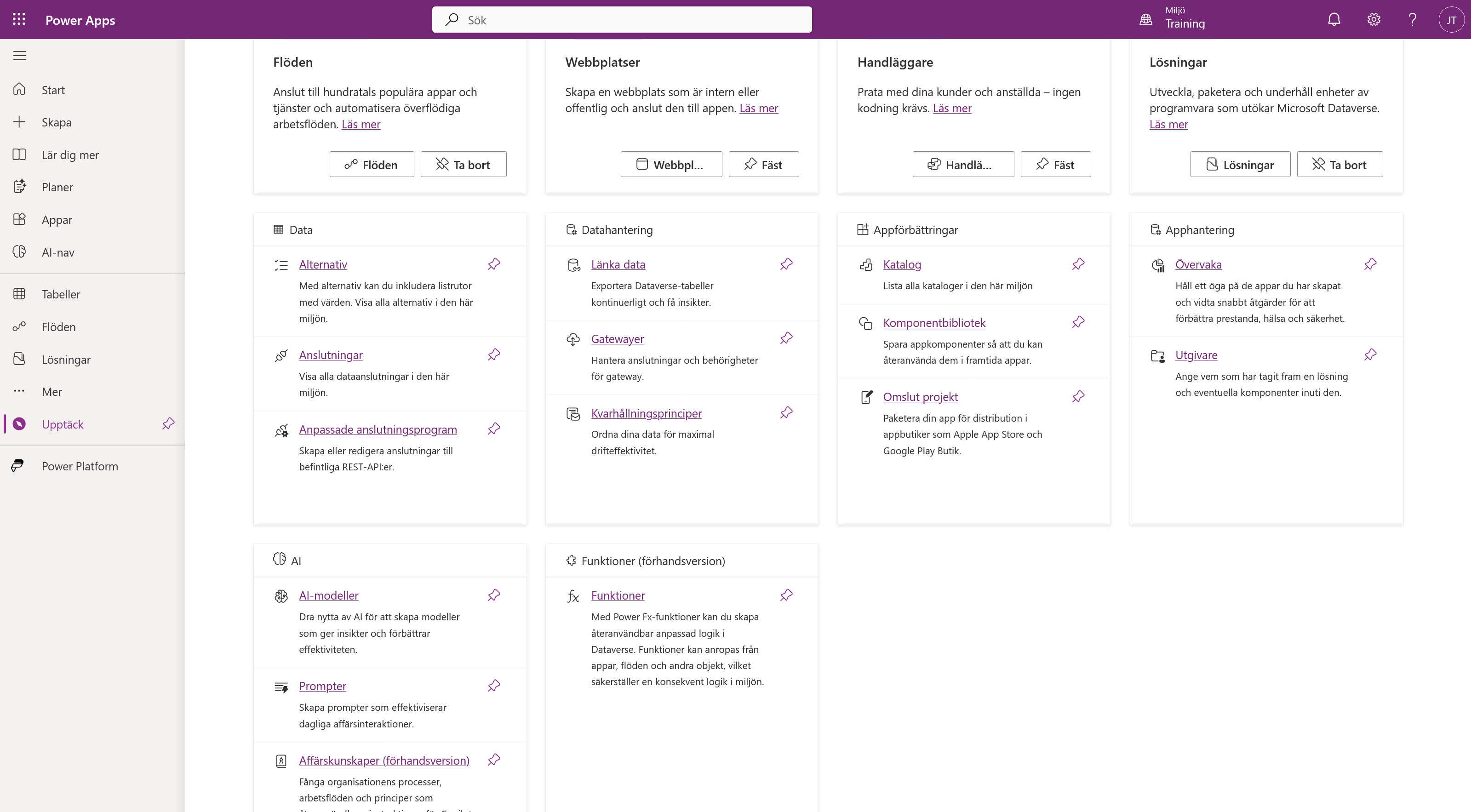Pin the Övervaka item

1370,264
